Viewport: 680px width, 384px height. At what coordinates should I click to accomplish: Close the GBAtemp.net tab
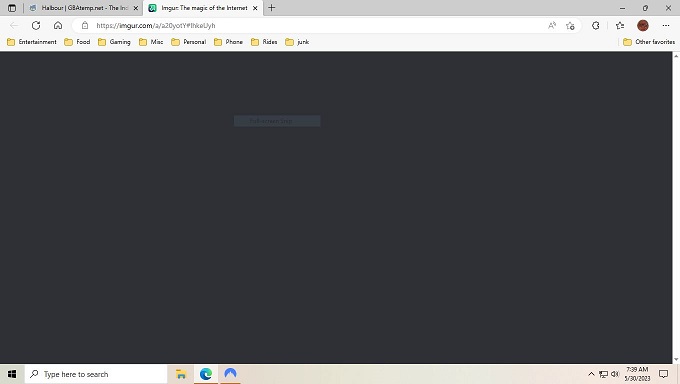[x=135, y=8]
